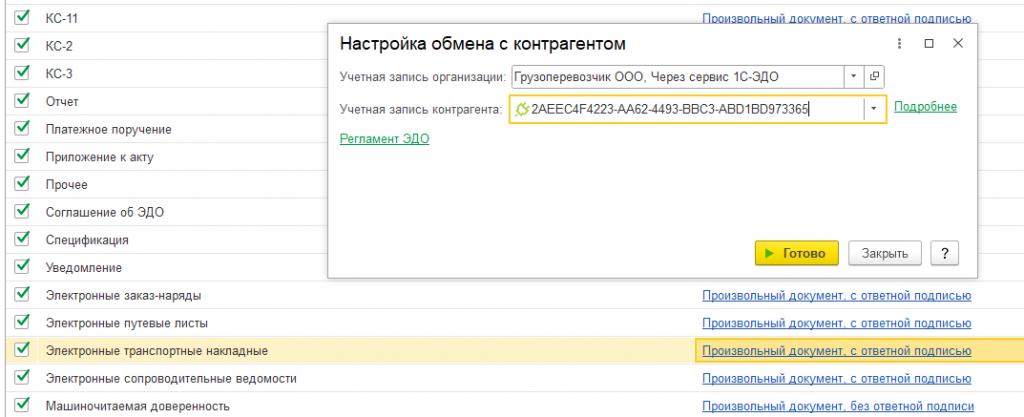Uncheck Электронные заказ-наряды checkbox
1024x417 pixels.
point(22,294)
